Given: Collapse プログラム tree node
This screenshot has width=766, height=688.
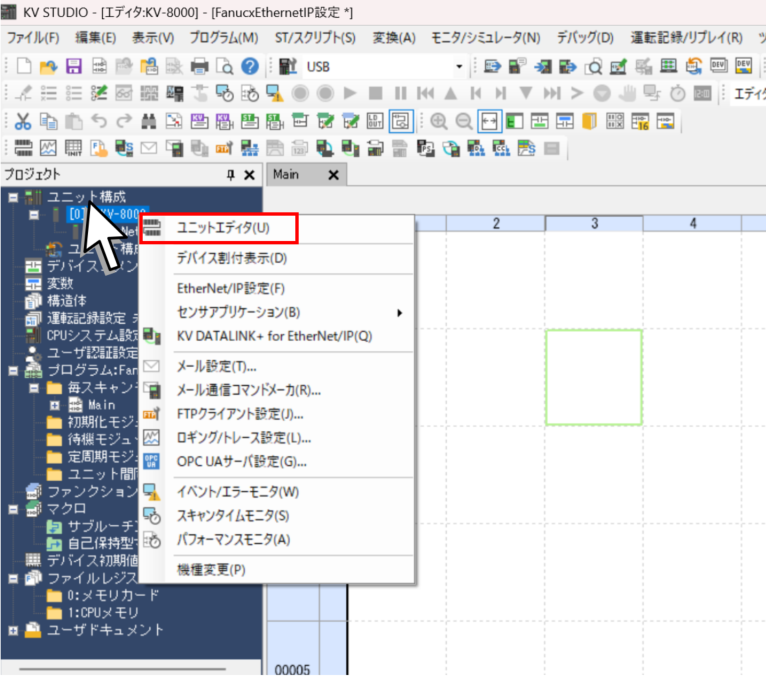Looking at the screenshot, I should click(x=13, y=371).
